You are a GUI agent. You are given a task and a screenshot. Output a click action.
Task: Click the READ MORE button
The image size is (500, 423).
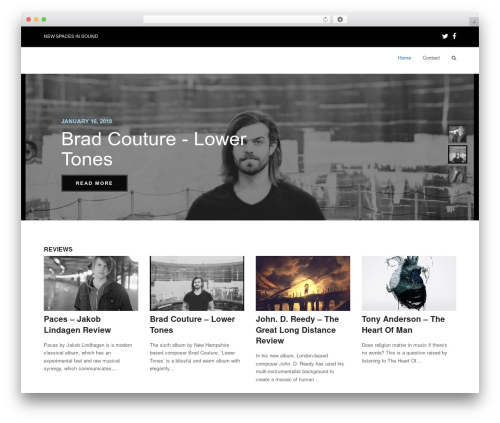pyautogui.click(x=94, y=183)
